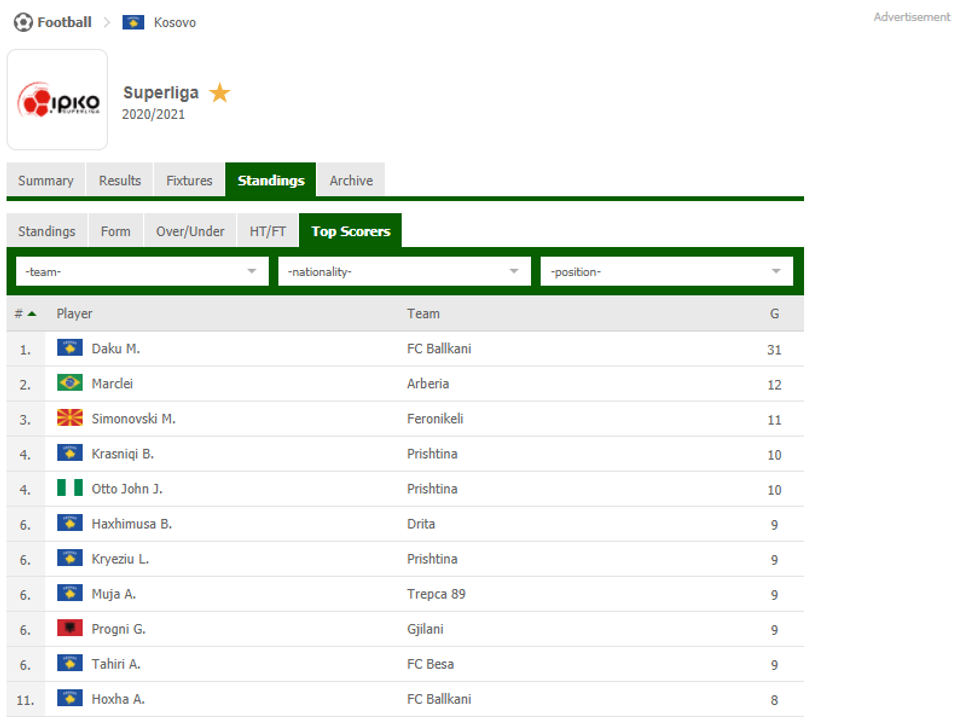Expand the -nationality- filter dropdown

pyautogui.click(x=404, y=271)
